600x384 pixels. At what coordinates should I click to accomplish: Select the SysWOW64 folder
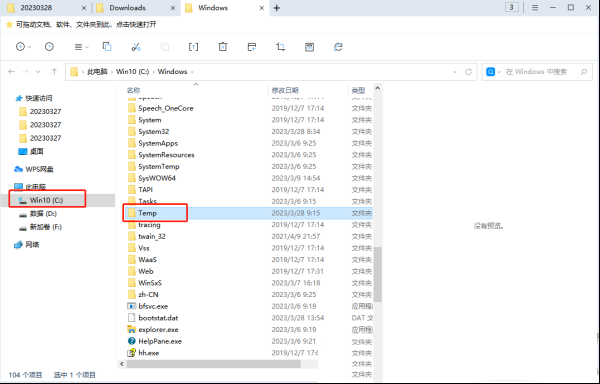(157, 178)
